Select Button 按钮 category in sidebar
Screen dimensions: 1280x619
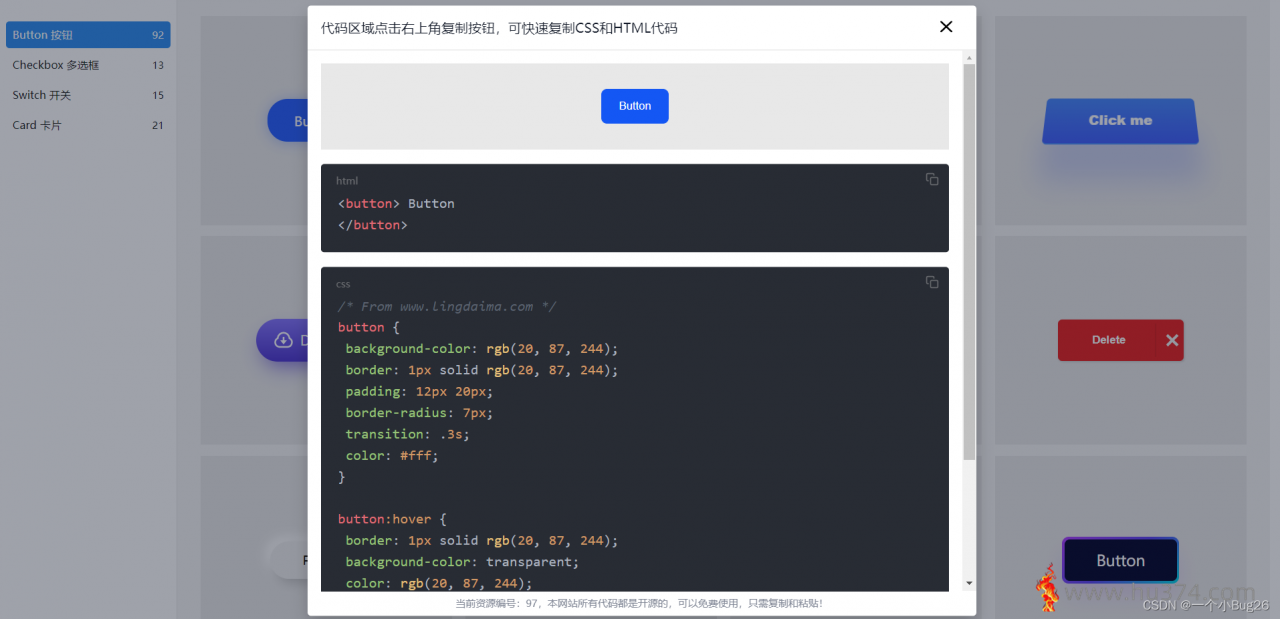click(x=88, y=35)
